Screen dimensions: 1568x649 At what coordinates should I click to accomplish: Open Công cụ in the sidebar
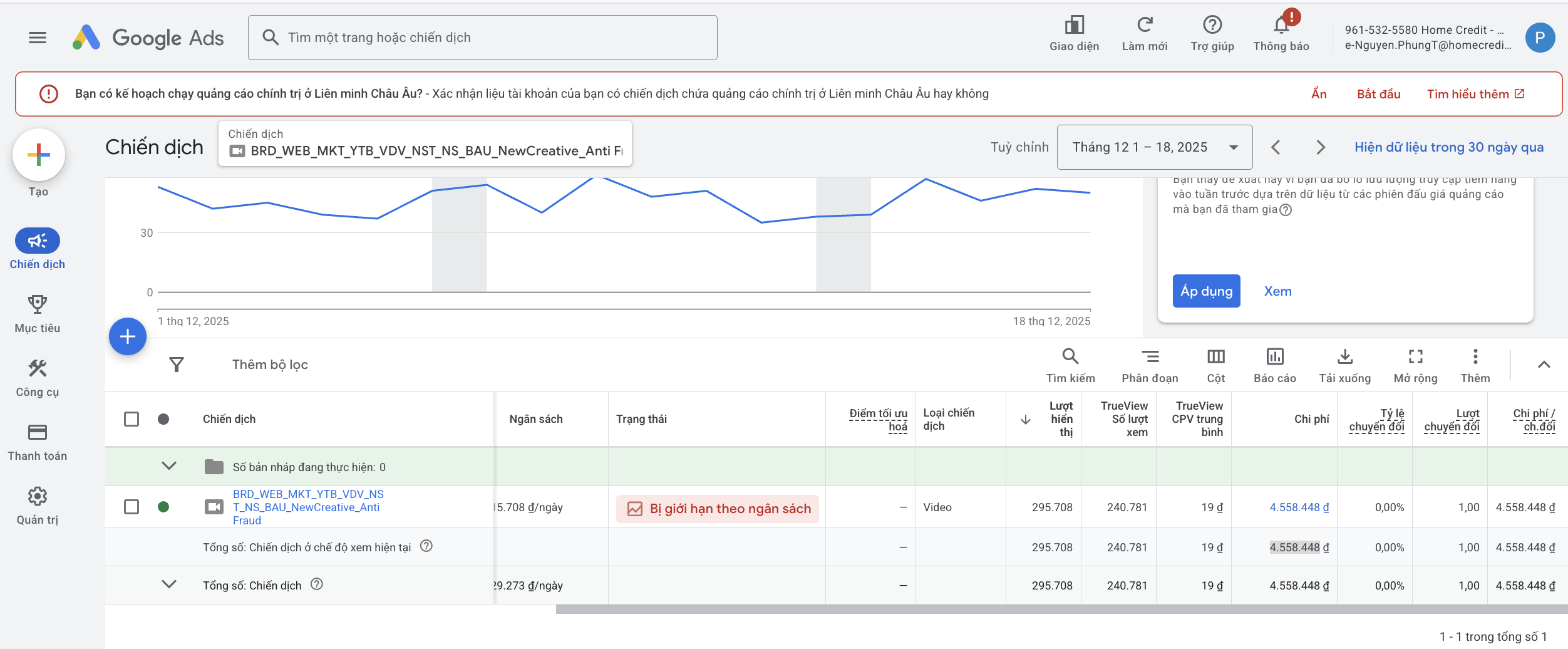pos(38,378)
